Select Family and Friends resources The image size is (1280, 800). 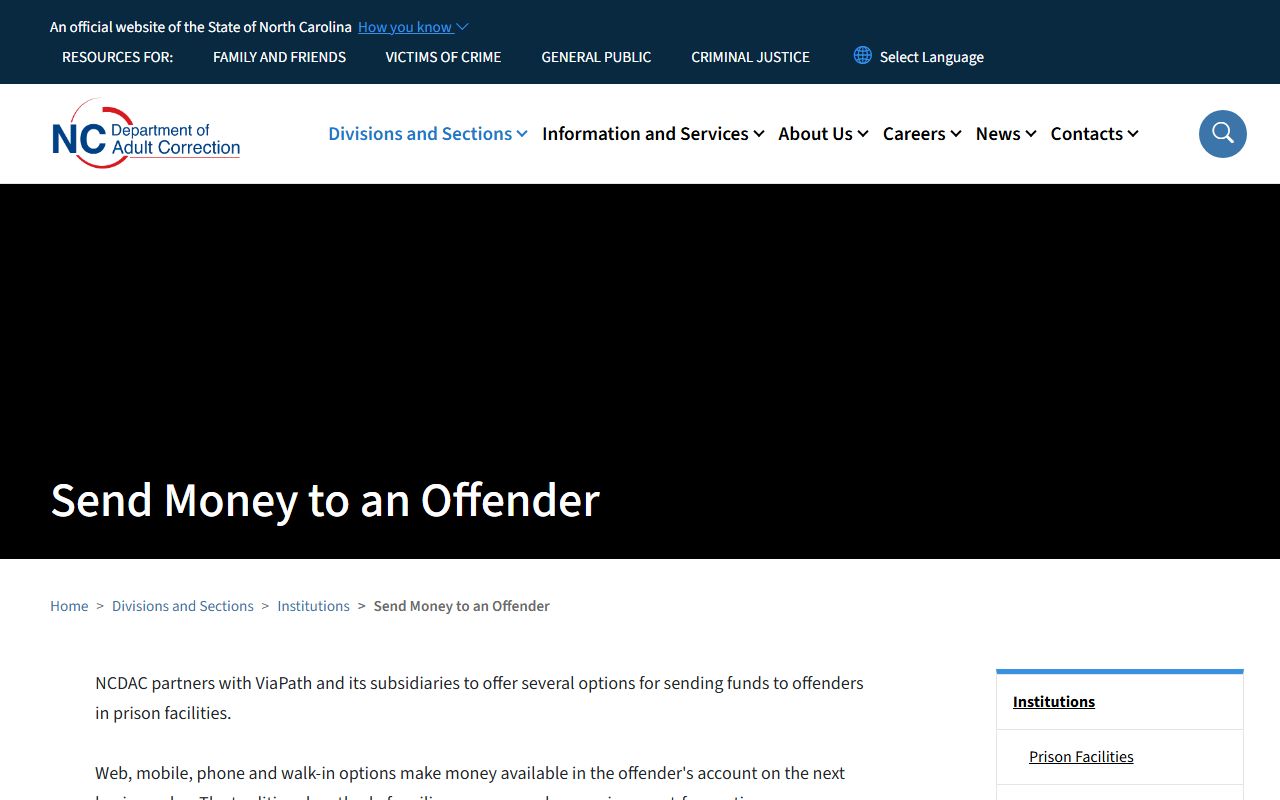coord(279,57)
